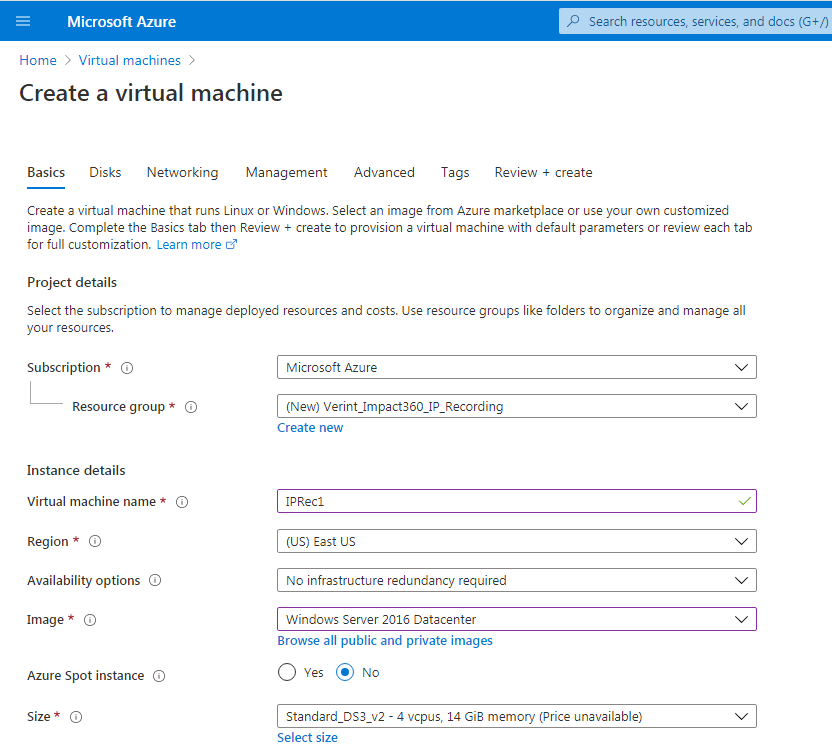Click the Region info icon
The width and height of the screenshot is (832, 754).
coord(94,541)
